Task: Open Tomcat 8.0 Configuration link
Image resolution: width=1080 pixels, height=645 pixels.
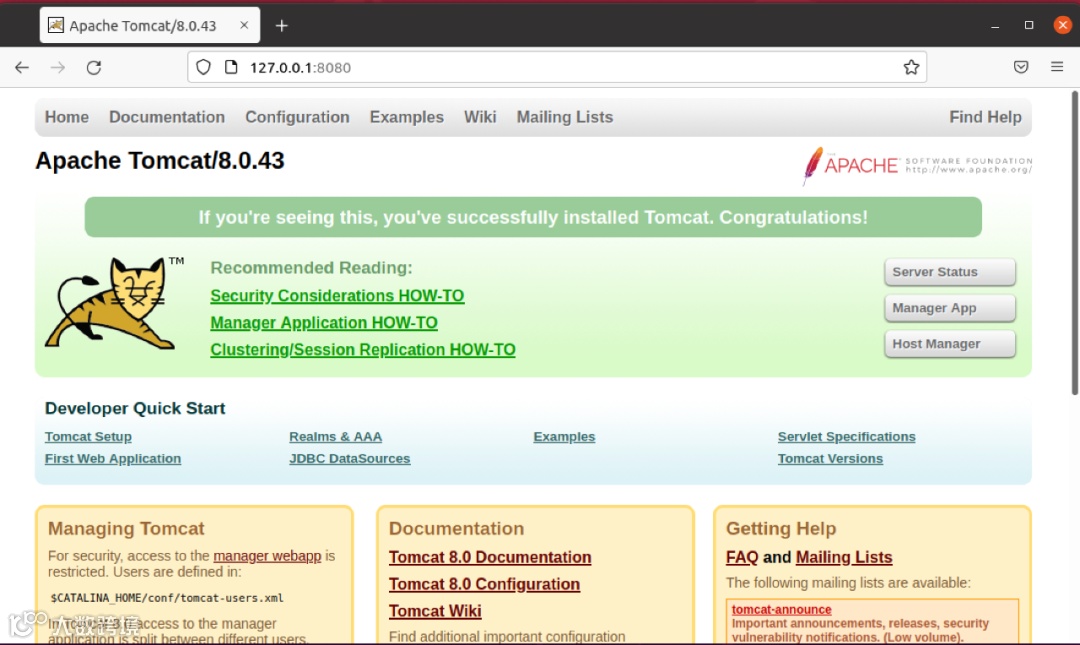Action: 484,584
